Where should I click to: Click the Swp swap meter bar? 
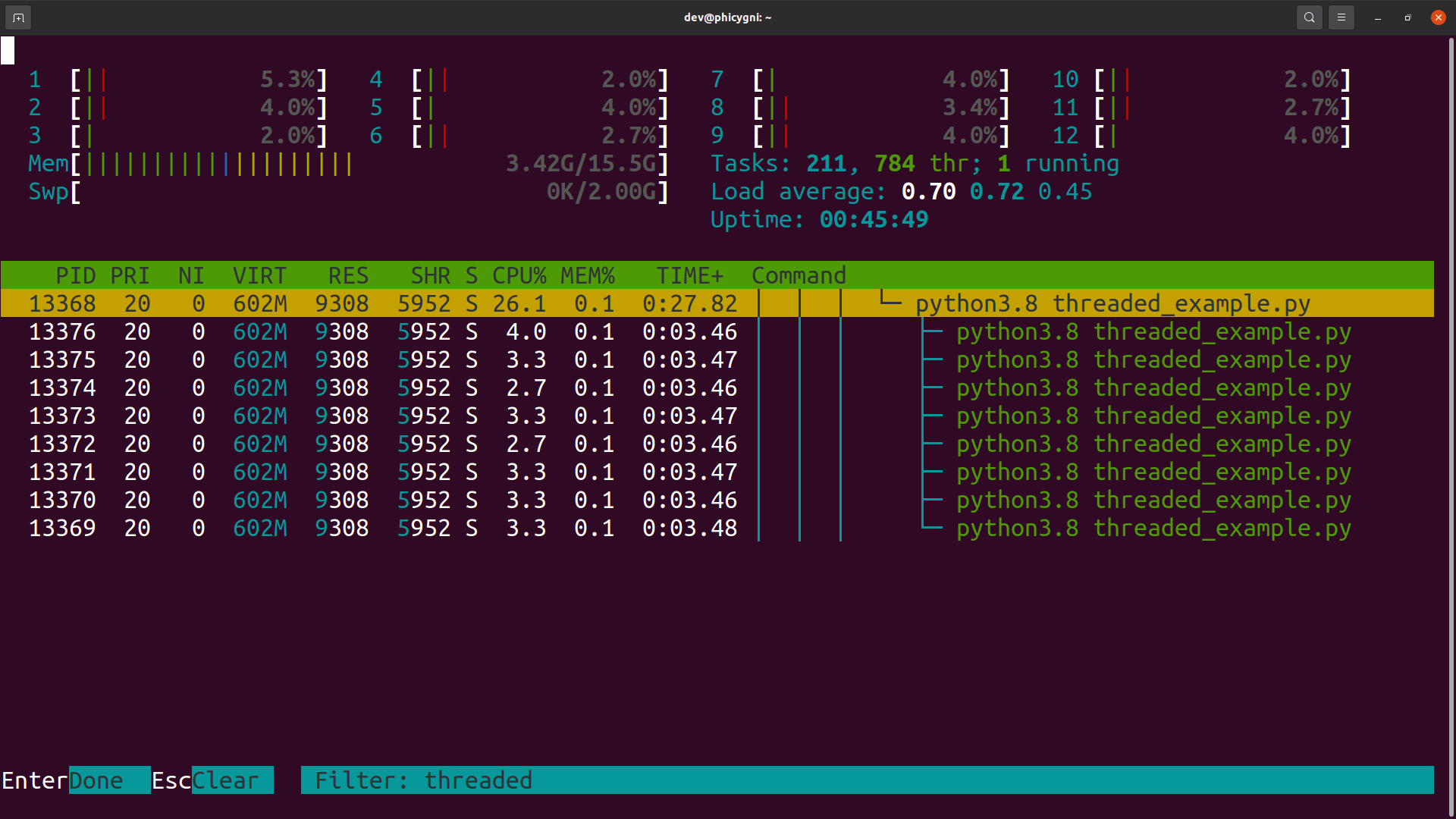point(212,191)
